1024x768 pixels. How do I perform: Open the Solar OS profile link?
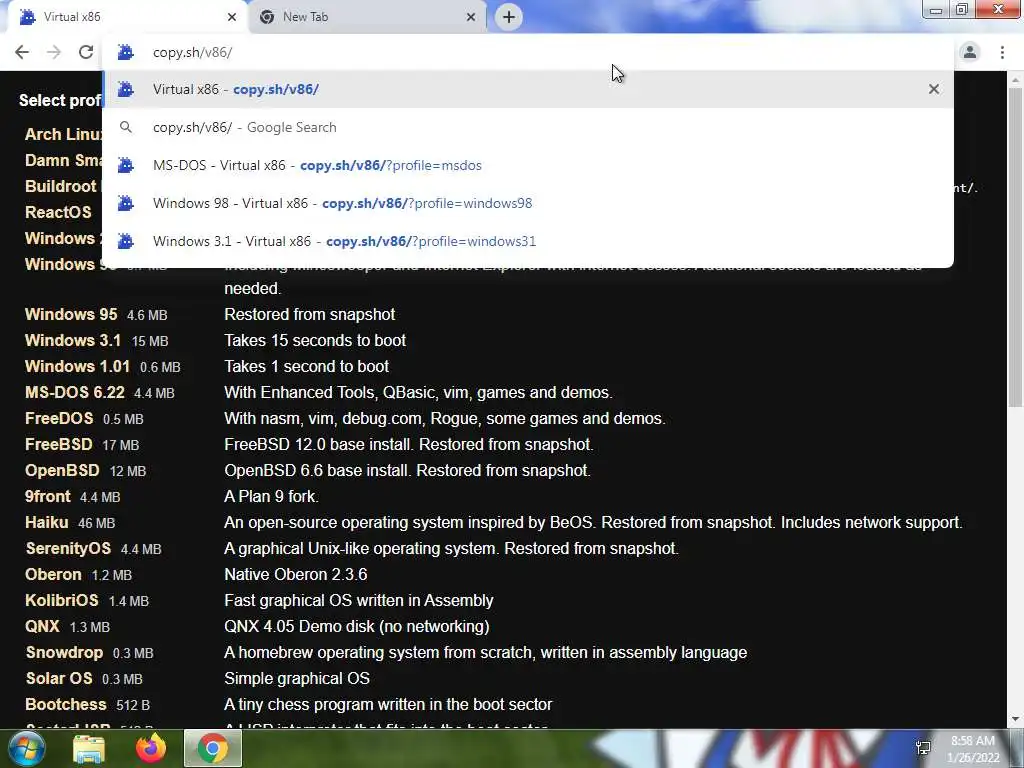pyautogui.click(x=59, y=679)
